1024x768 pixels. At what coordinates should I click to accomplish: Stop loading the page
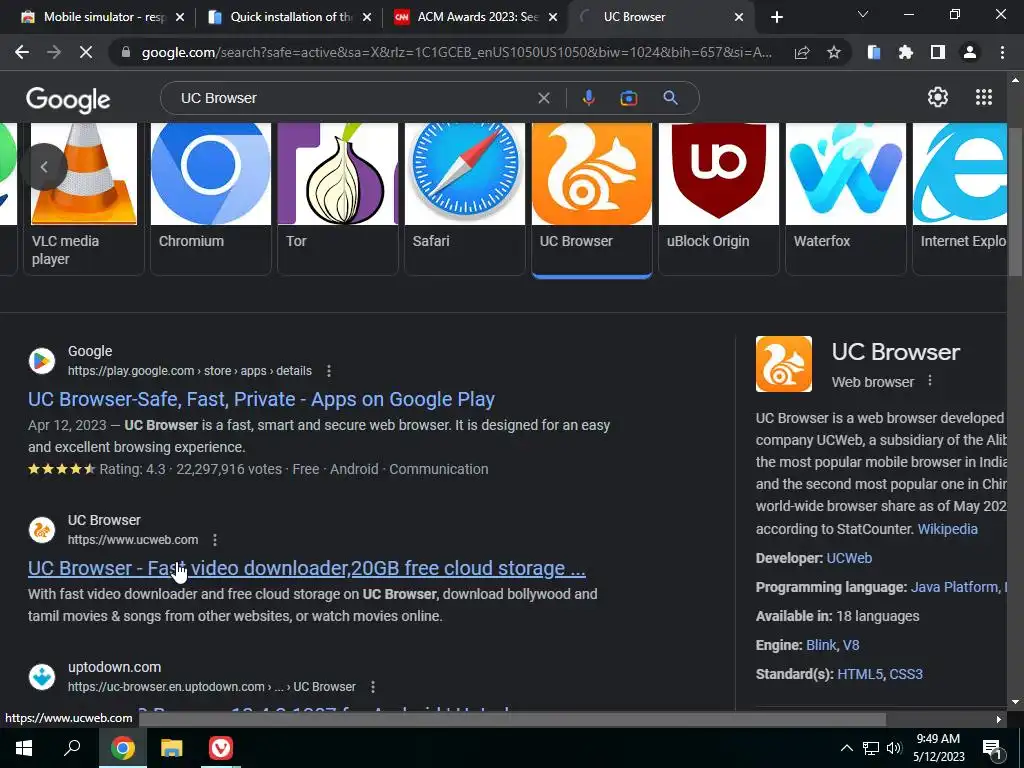point(86,52)
